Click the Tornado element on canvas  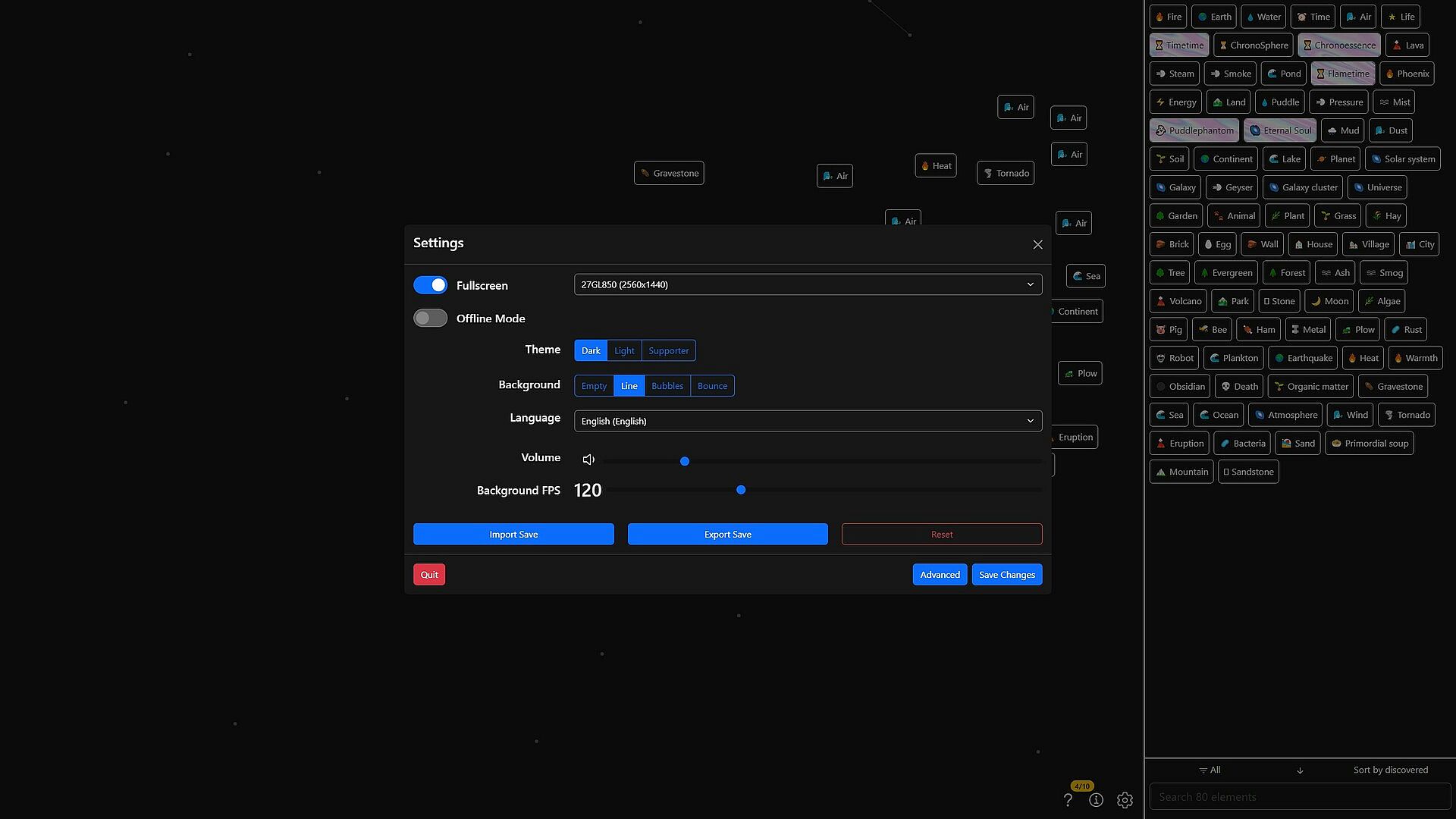[x=1006, y=173]
